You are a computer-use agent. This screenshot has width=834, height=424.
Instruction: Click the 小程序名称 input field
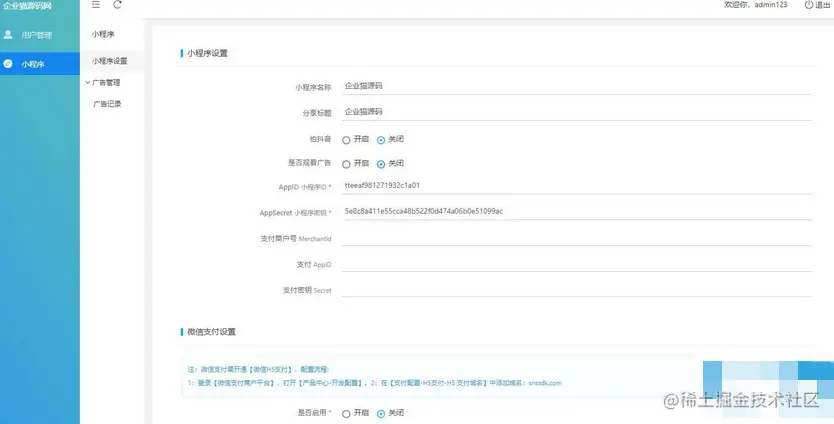[577, 86]
